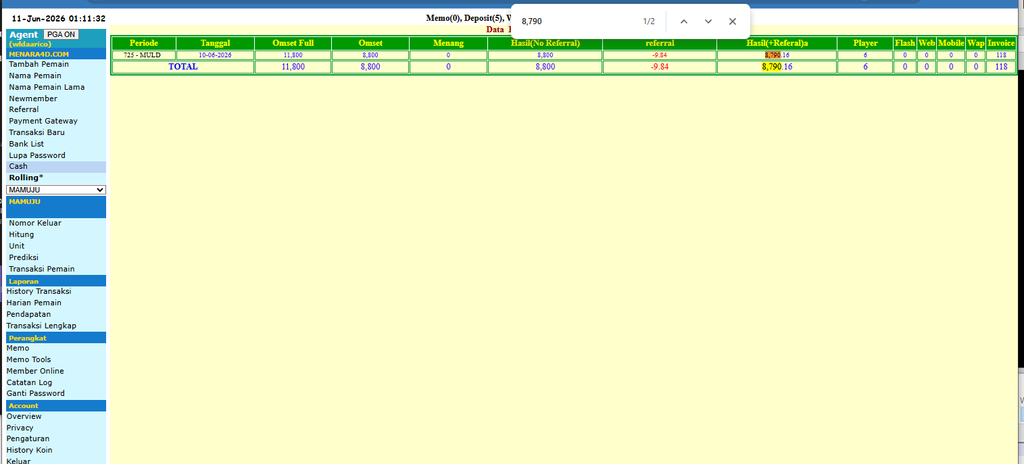Click 11,800 in the 725 - MULD row
This screenshot has height=464, width=1024.
click(x=293, y=55)
